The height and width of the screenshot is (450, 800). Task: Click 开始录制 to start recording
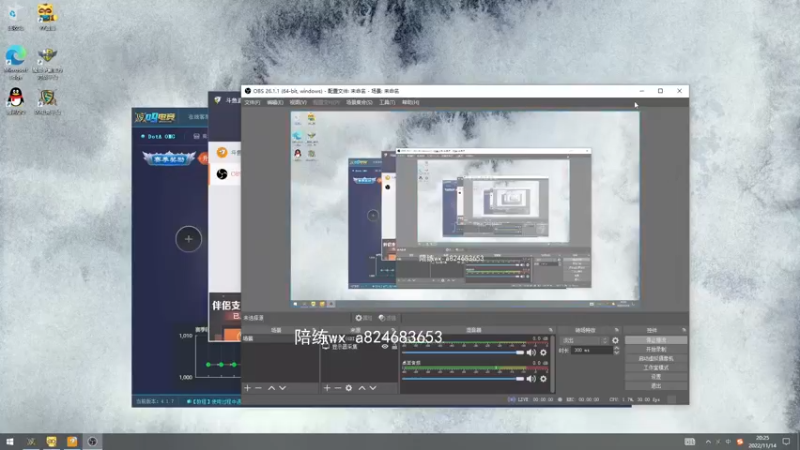pyautogui.click(x=656, y=349)
